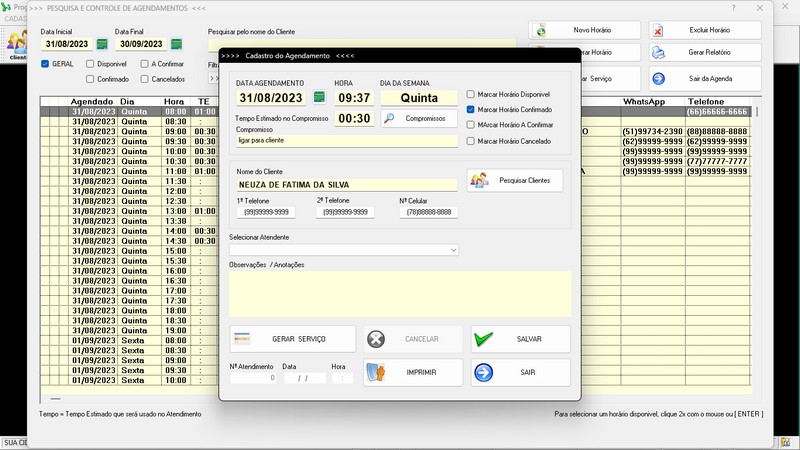Open calendar picker next to Data Final

pos(177,44)
